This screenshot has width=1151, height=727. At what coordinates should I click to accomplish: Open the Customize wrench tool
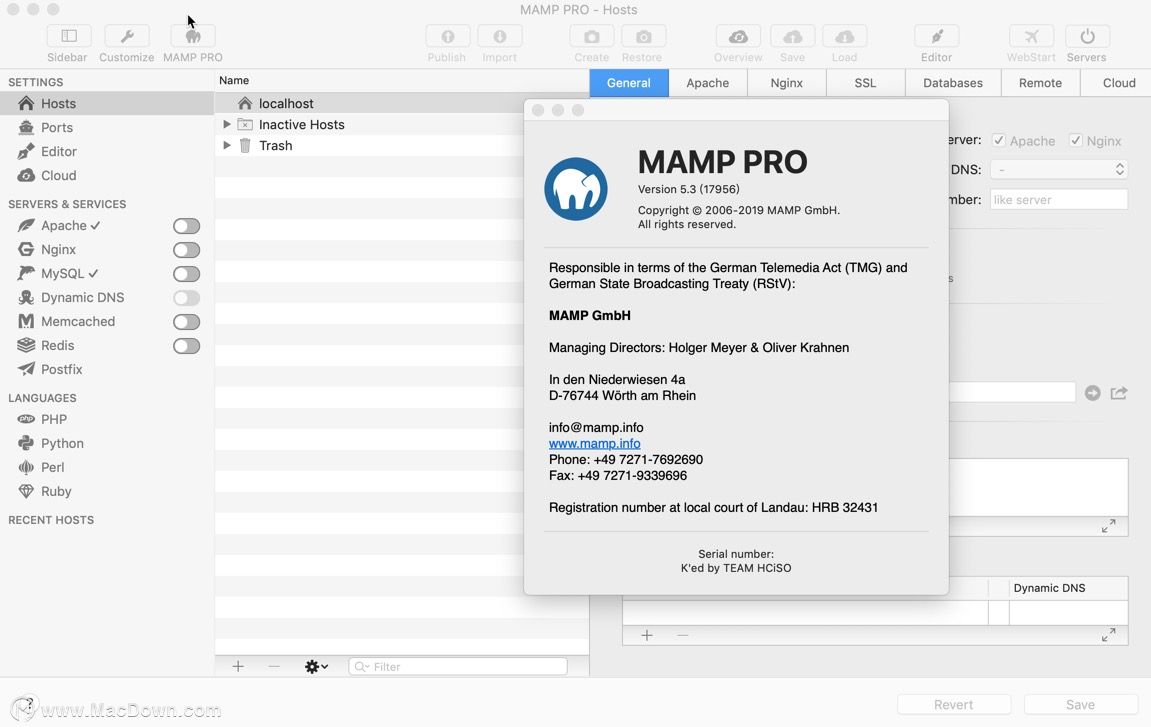(x=126, y=36)
